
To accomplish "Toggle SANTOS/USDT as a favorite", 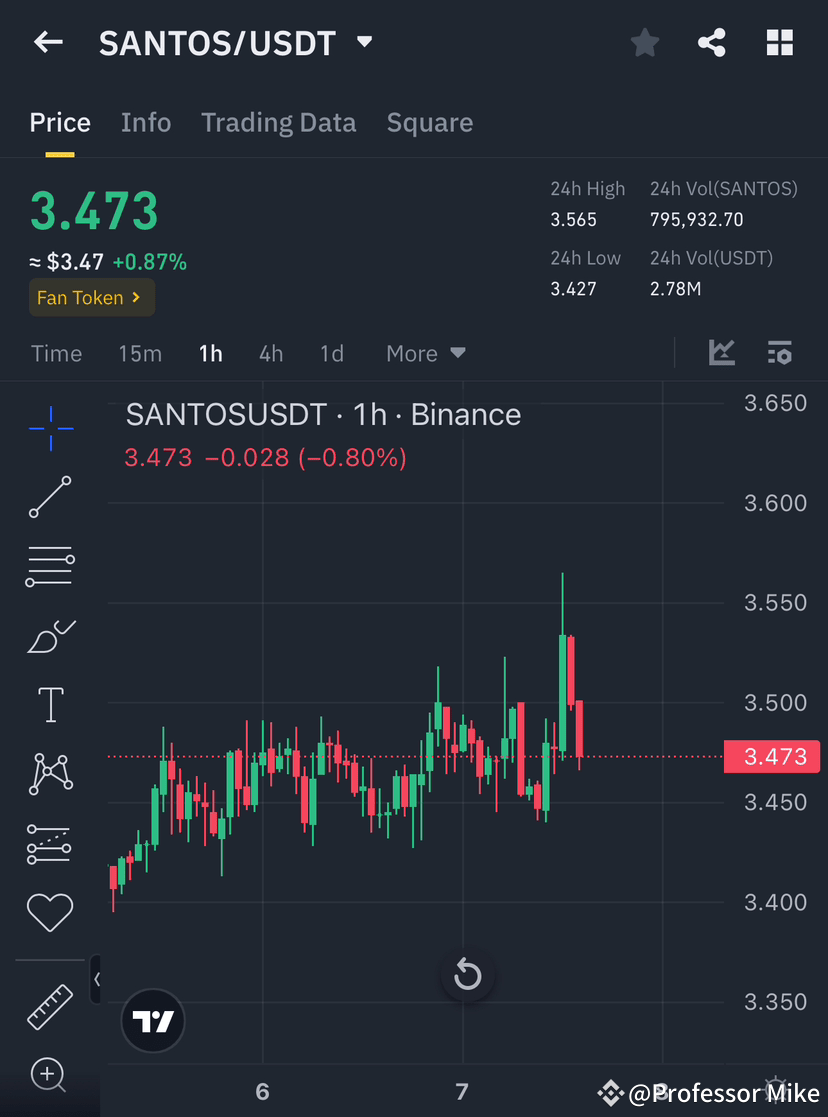I will pyautogui.click(x=644, y=42).
